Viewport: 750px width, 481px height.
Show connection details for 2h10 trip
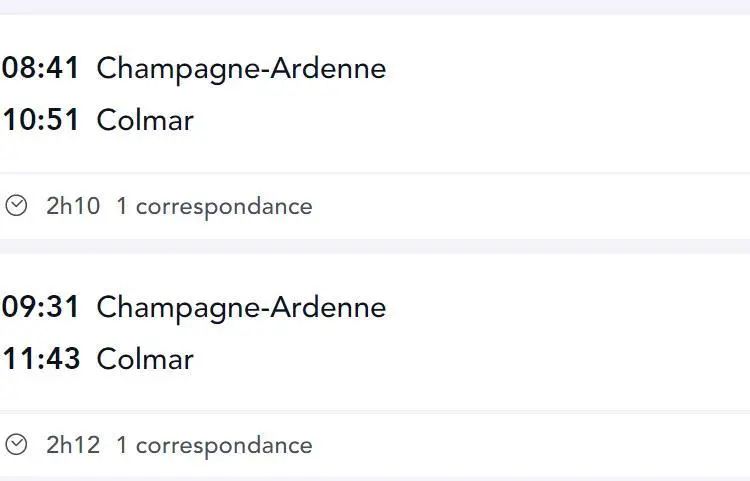(214, 207)
